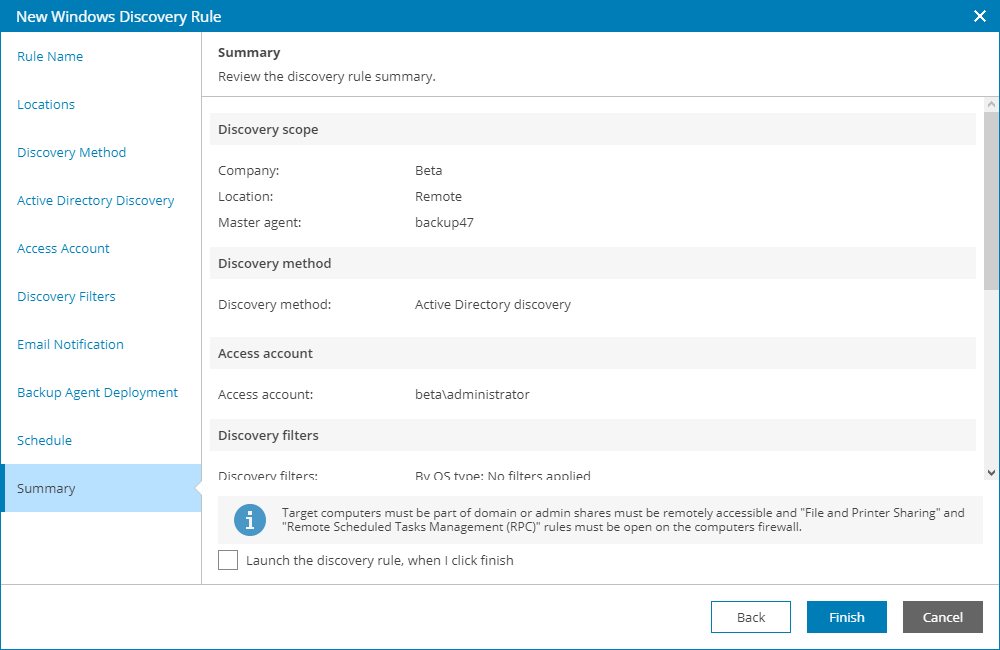The image size is (1000, 650).
Task: Select the Discovery Method step
Action: (x=71, y=152)
